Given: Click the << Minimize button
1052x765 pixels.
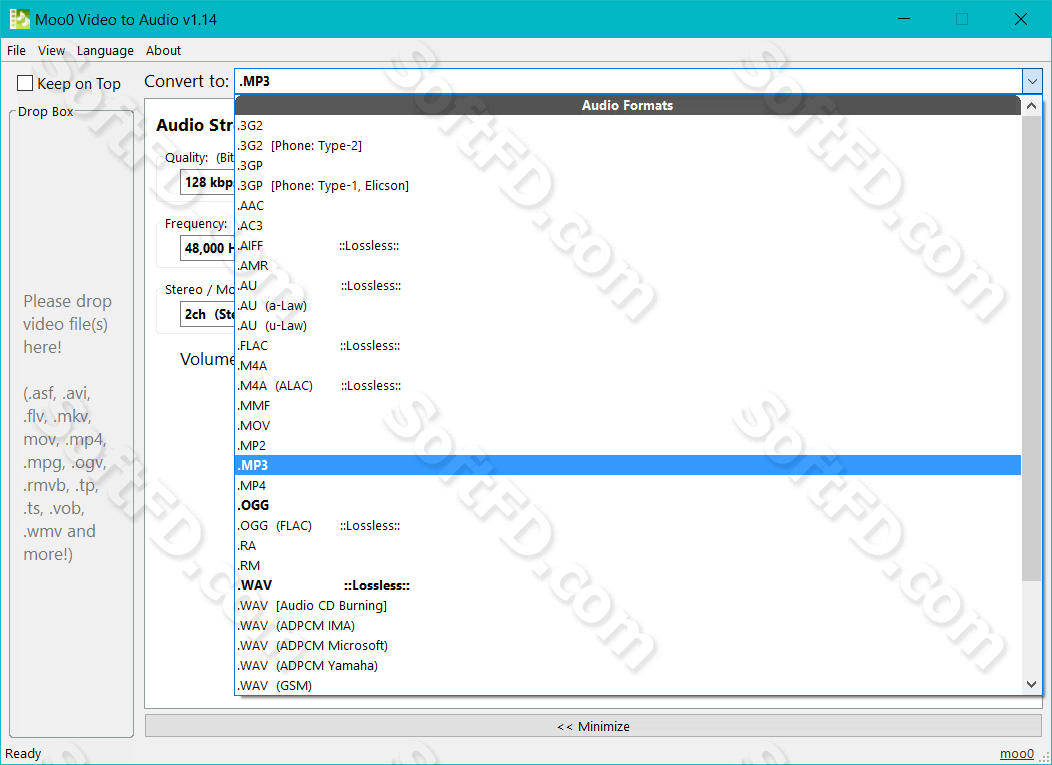Looking at the screenshot, I should click(593, 726).
